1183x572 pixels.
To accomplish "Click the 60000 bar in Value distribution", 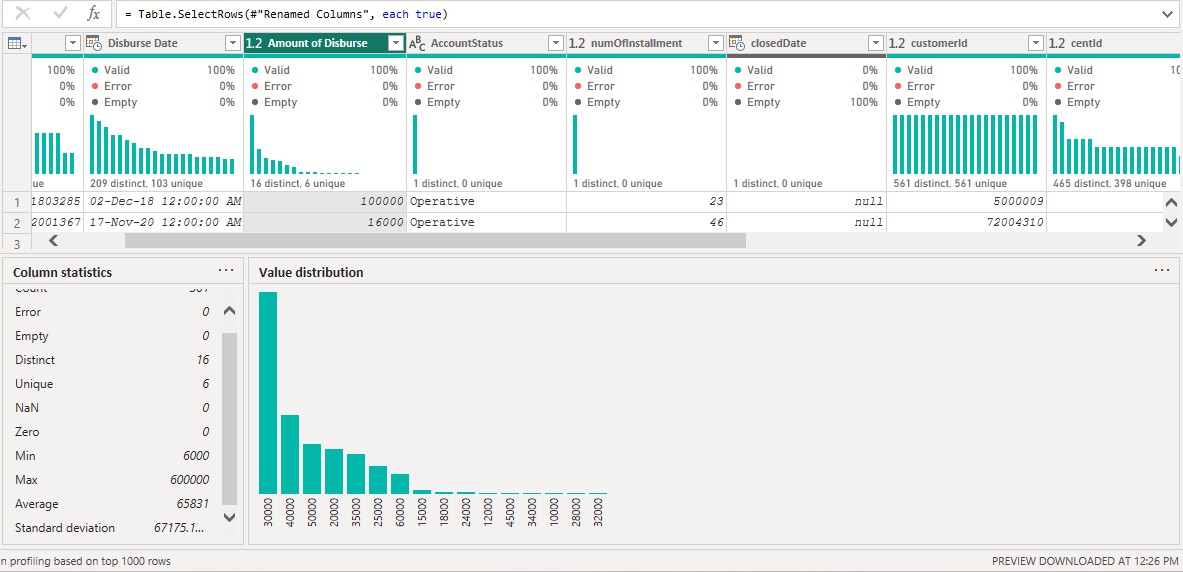I will (x=400, y=484).
